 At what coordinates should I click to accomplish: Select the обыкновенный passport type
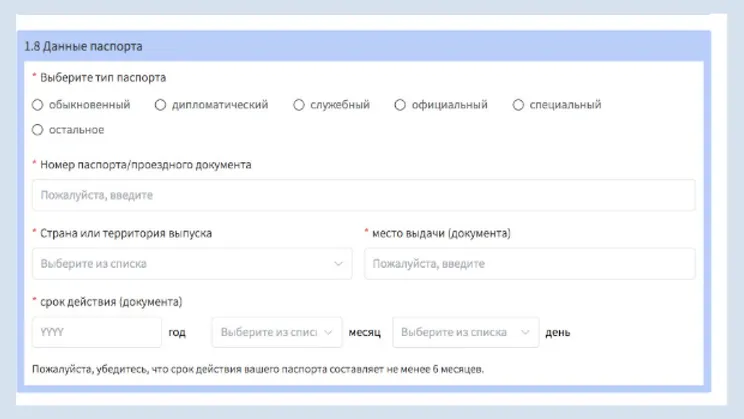[37, 105]
